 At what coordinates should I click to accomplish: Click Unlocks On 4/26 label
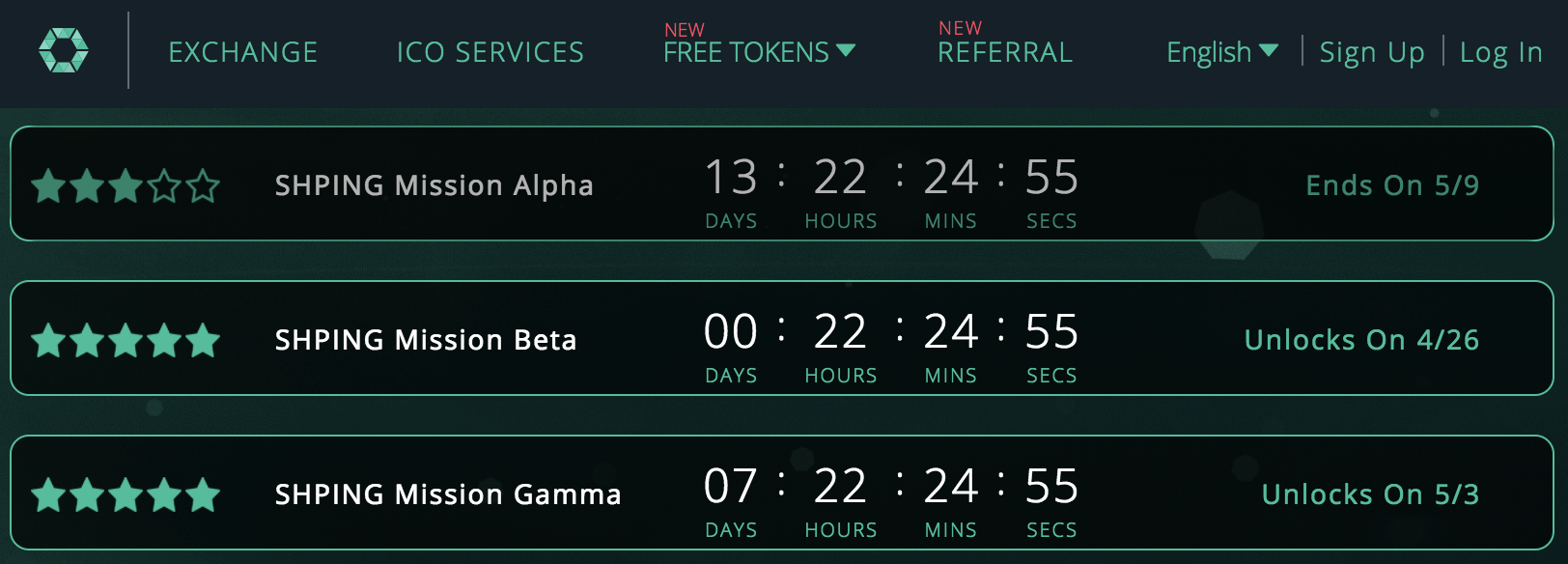[x=1360, y=340]
